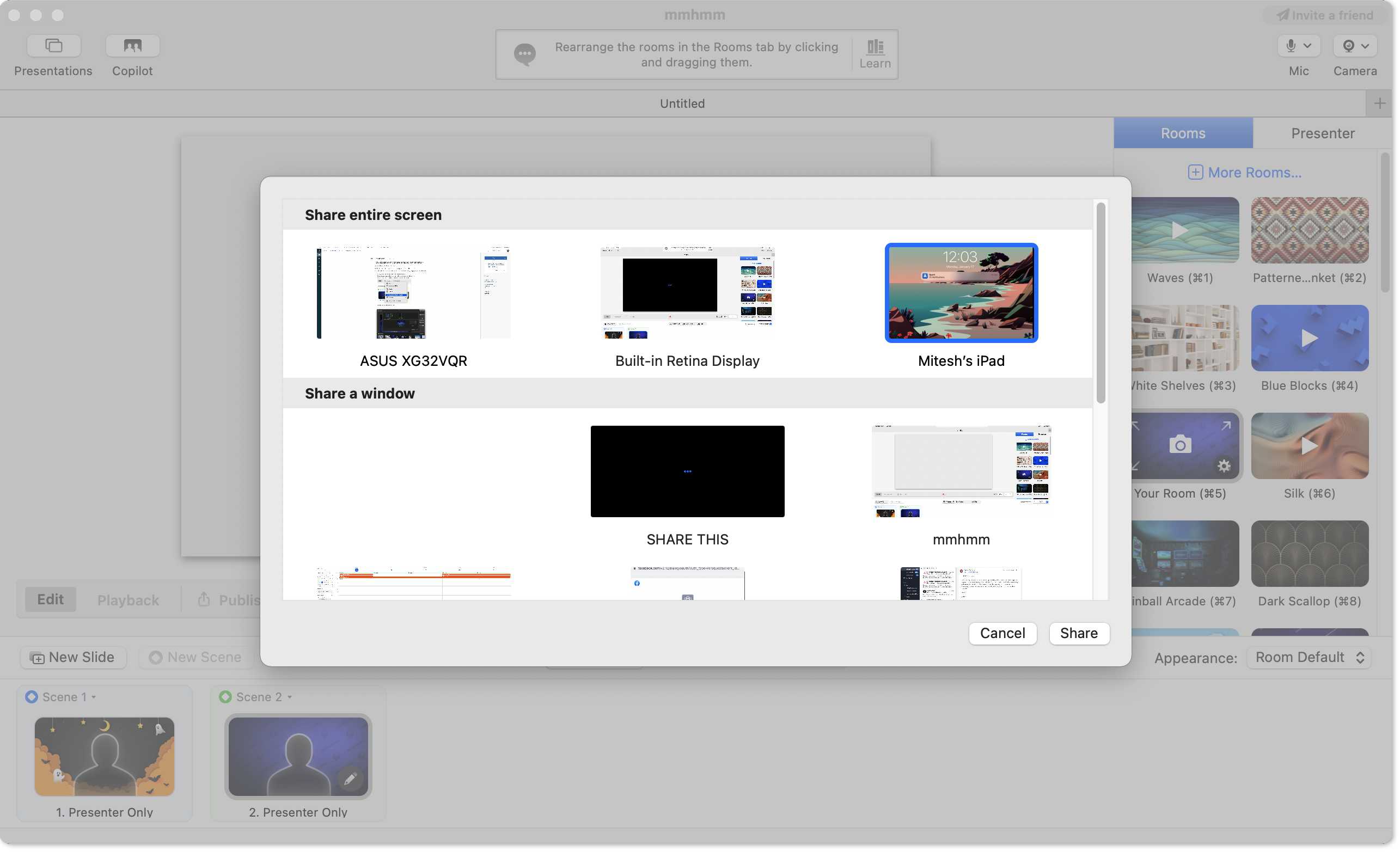Image resolution: width=1400 pixels, height=852 pixels.
Task: Expand the Scene 2 dropdown arrow
Action: 290,697
